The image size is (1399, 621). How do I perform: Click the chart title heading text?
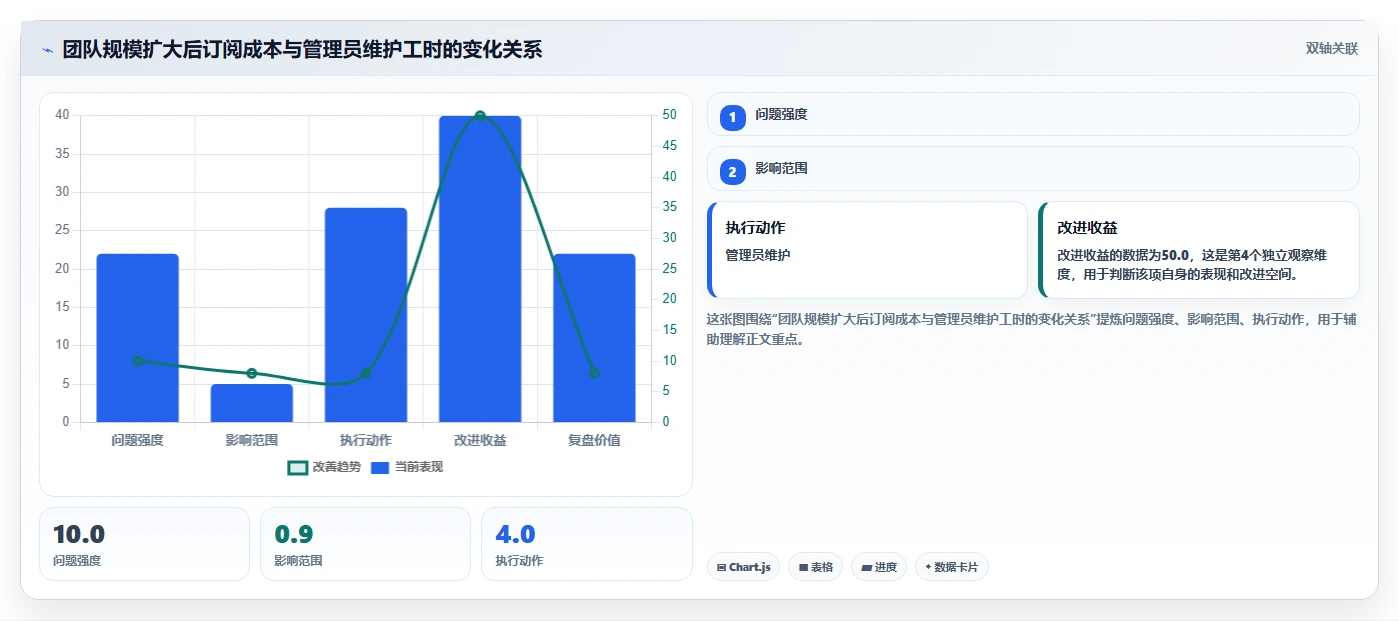[x=302, y=49]
